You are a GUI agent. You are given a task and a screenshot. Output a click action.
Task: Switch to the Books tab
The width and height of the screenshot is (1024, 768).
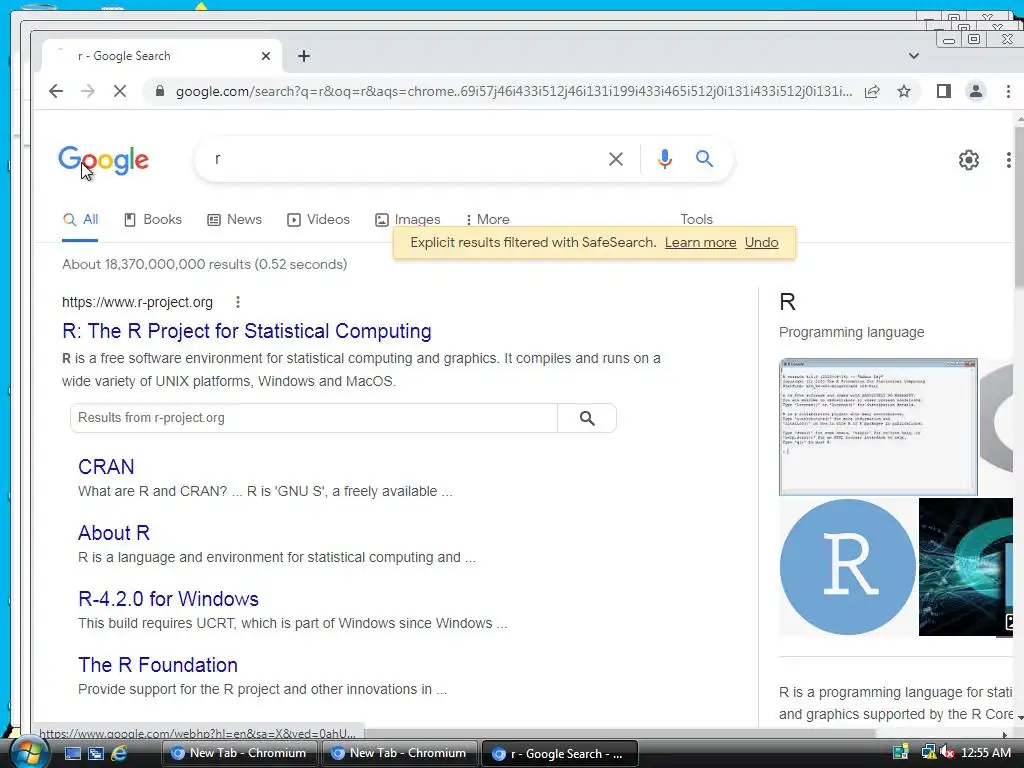click(153, 219)
